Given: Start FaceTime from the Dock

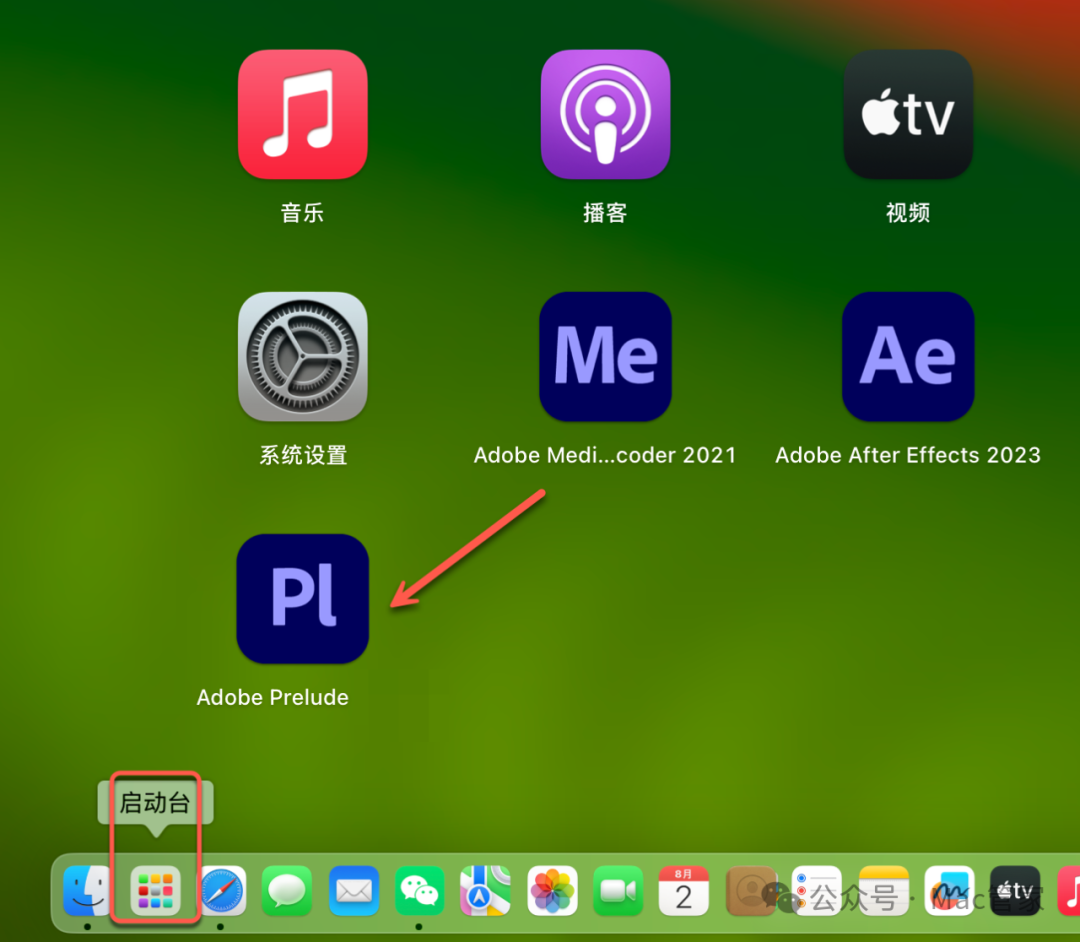Looking at the screenshot, I should pos(618,891).
